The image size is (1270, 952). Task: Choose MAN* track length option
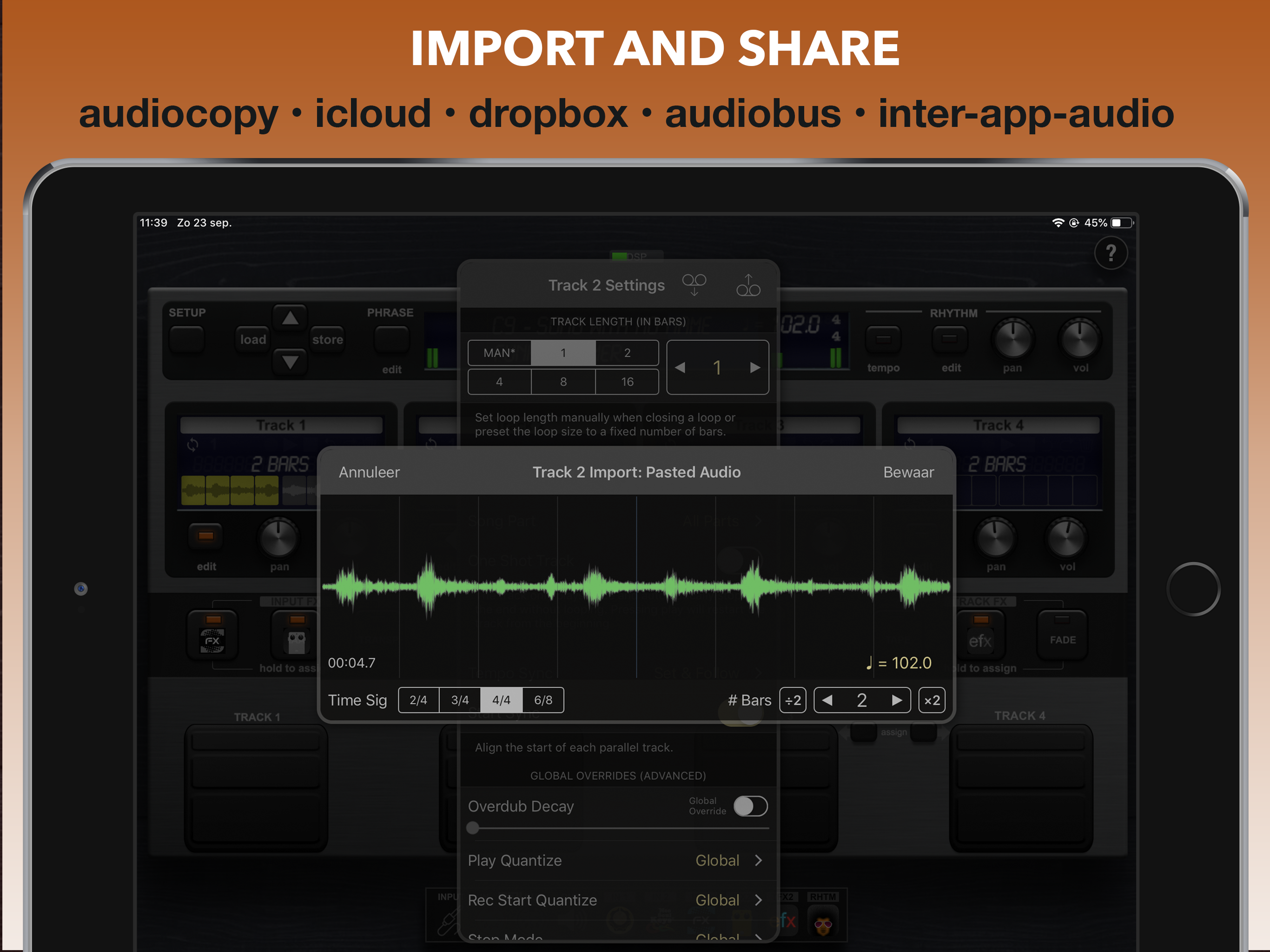pyautogui.click(x=499, y=352)
